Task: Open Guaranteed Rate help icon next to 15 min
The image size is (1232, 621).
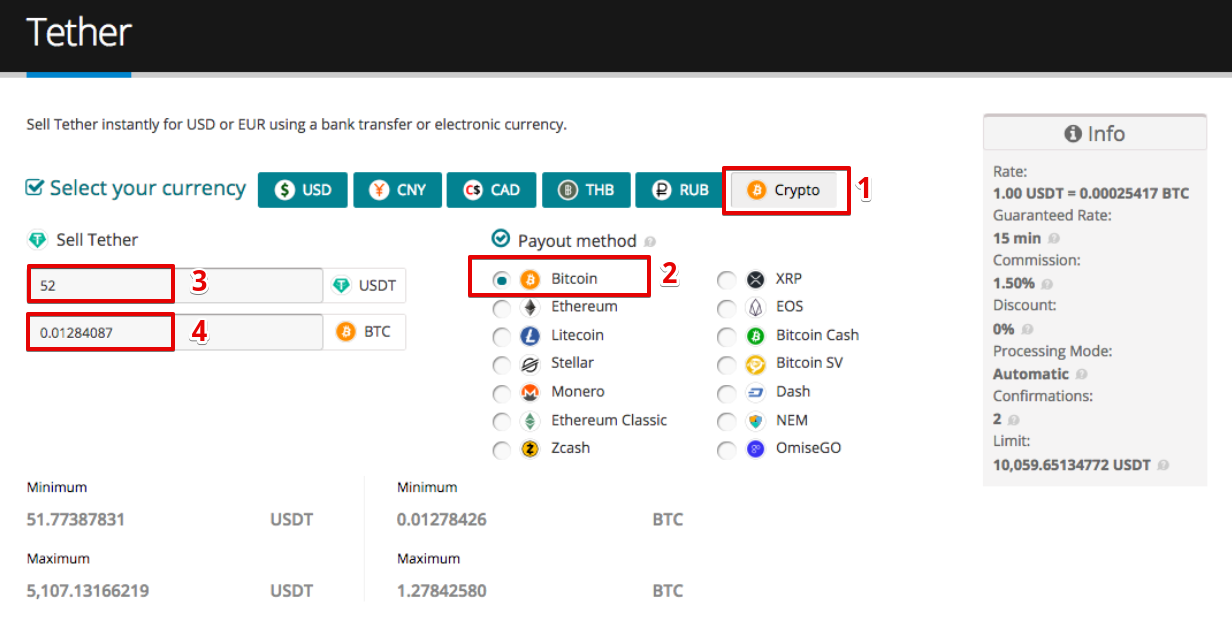Action: click(1054, 238)
